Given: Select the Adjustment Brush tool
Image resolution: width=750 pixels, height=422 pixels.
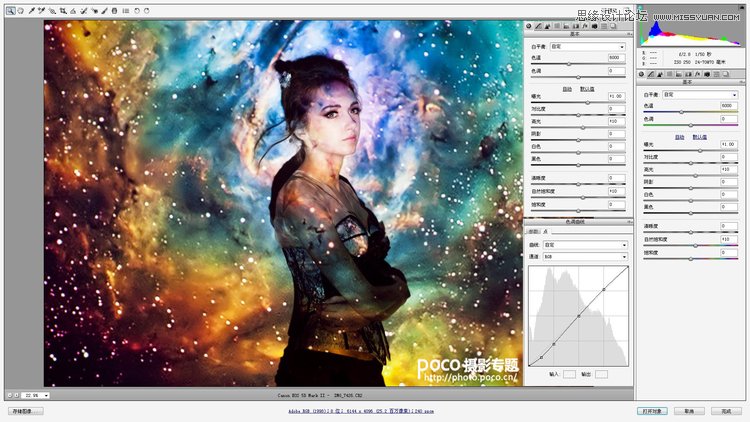Looking at the screenshot, I should click(104, 10).
